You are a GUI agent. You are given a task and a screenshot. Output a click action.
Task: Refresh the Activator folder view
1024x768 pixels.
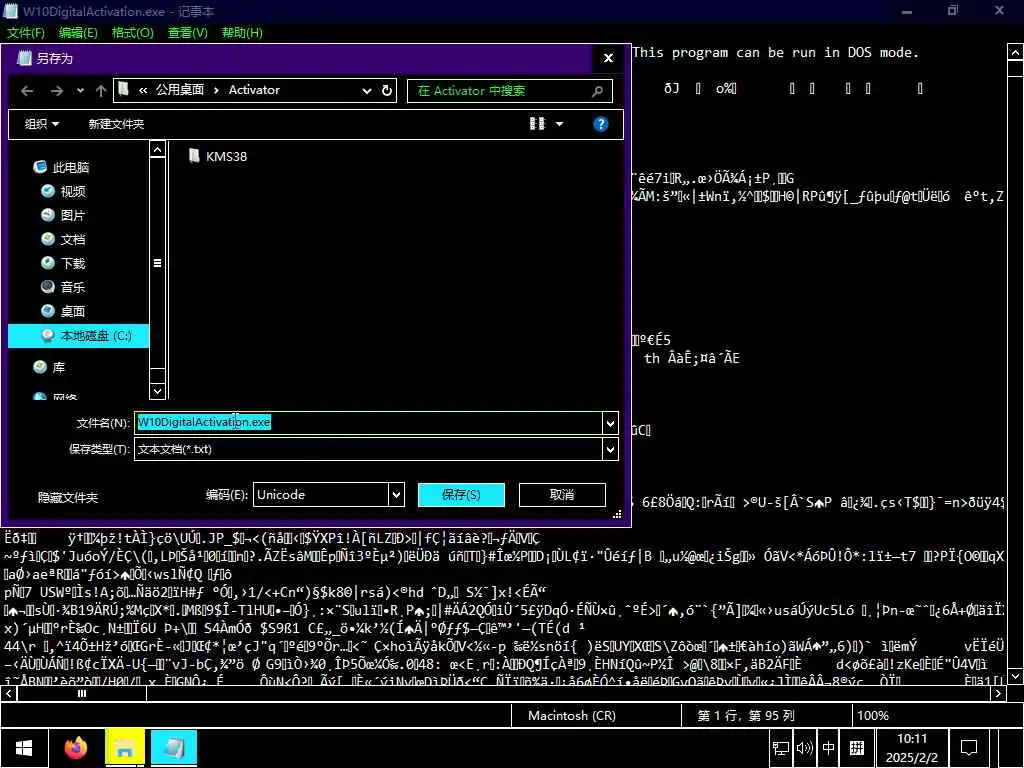click(387, 90)
